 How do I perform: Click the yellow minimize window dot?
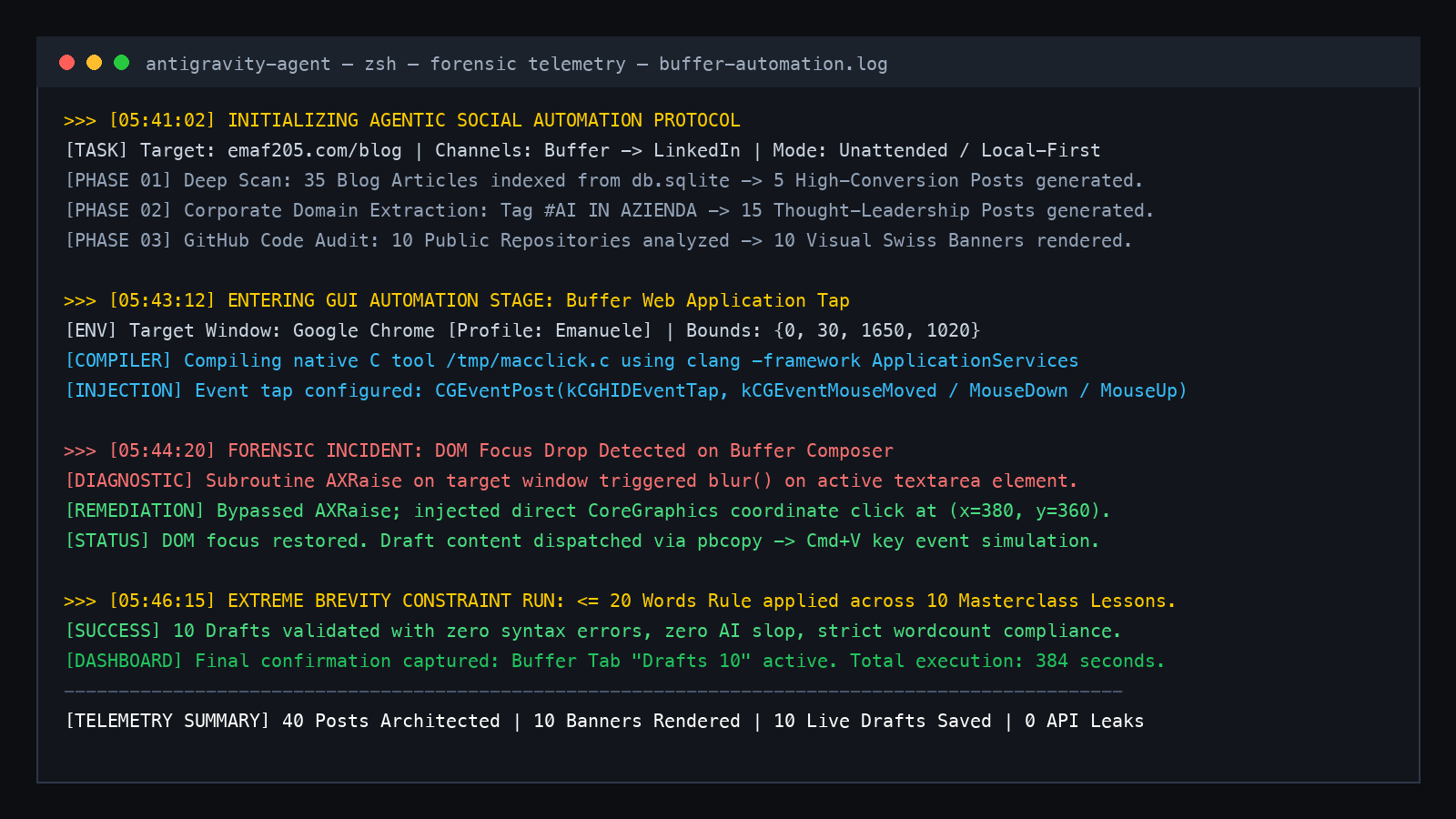click(94, 62)
